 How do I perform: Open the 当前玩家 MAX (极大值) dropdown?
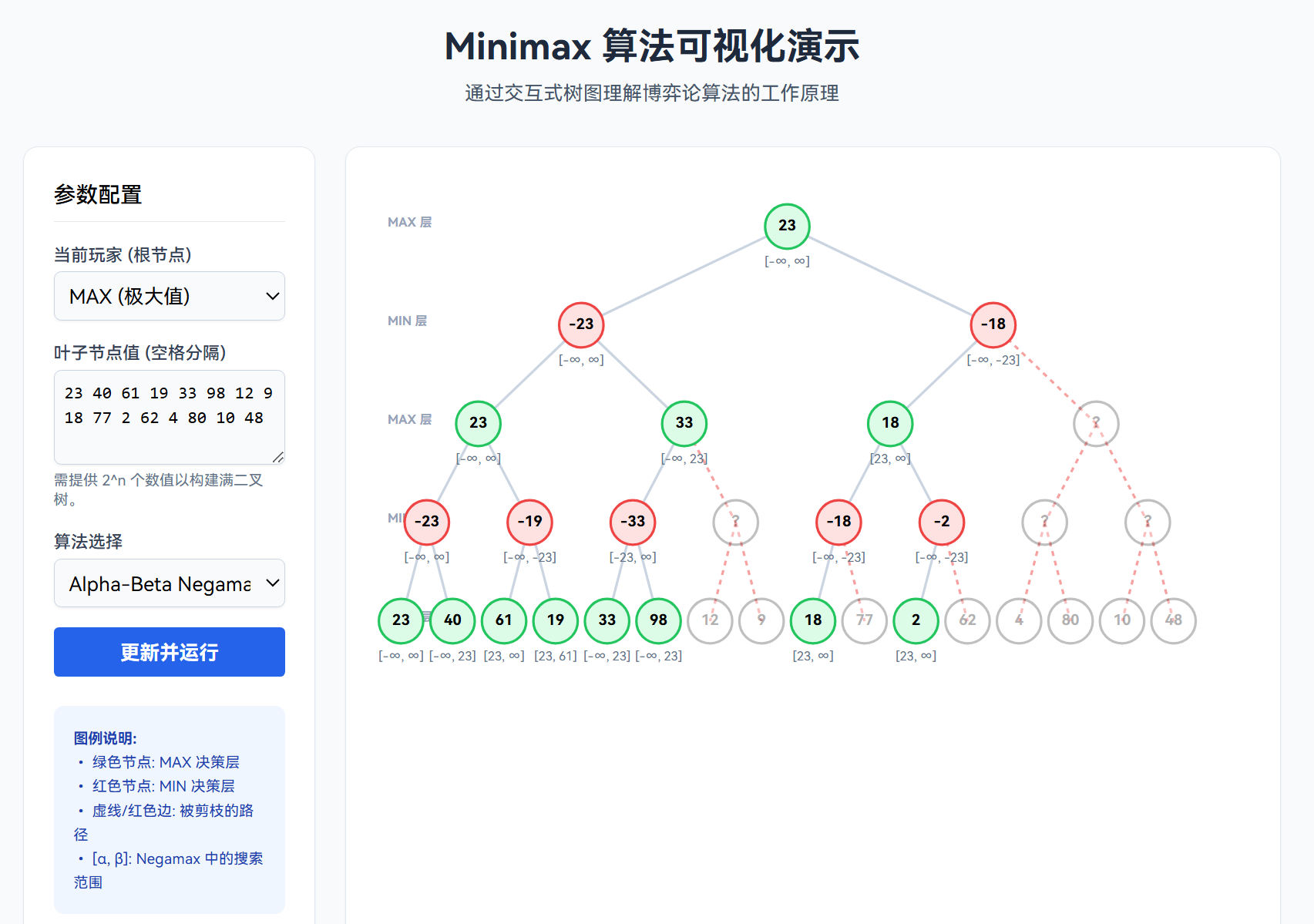(169, 296)
